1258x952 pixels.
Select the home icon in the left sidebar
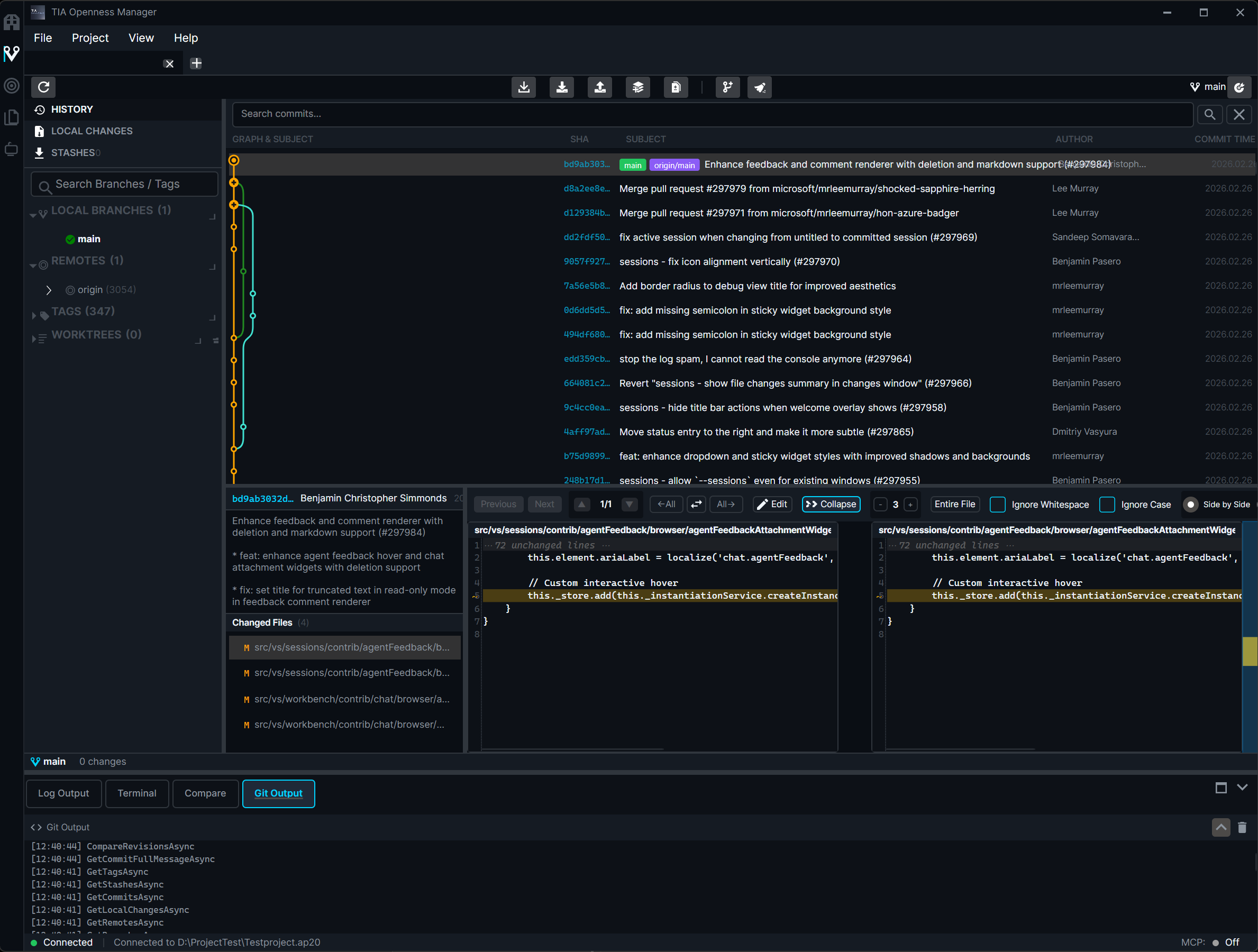[x=12, y=22]
